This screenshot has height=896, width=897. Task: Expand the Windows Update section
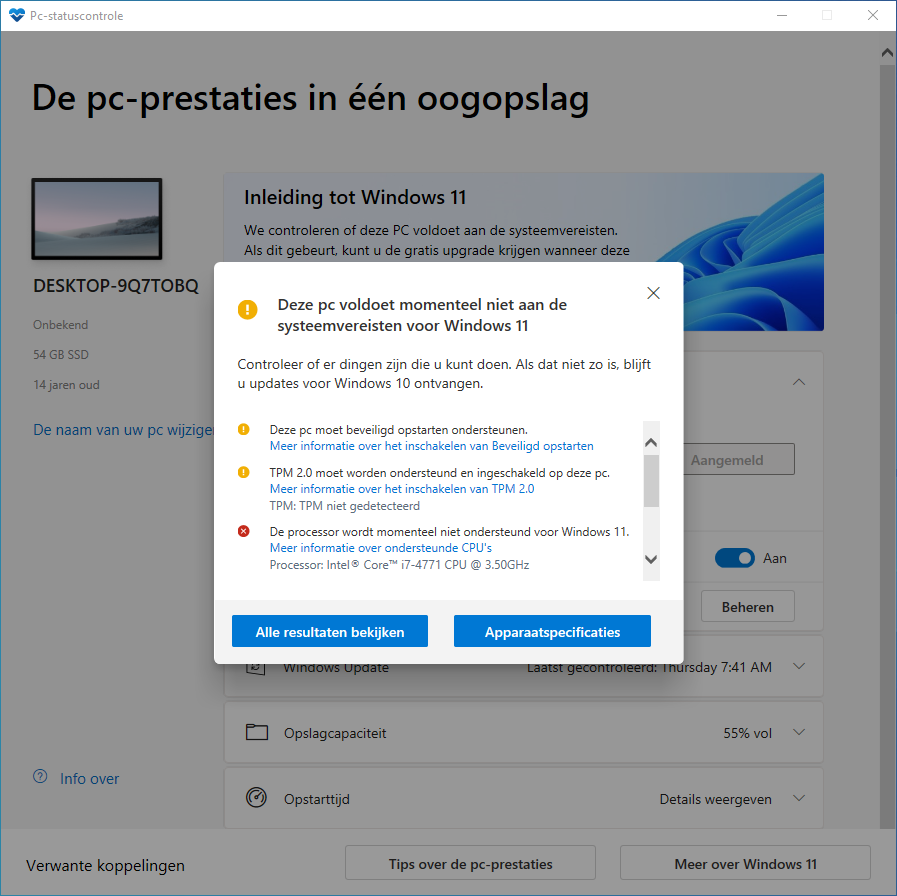tap(798, 667)
